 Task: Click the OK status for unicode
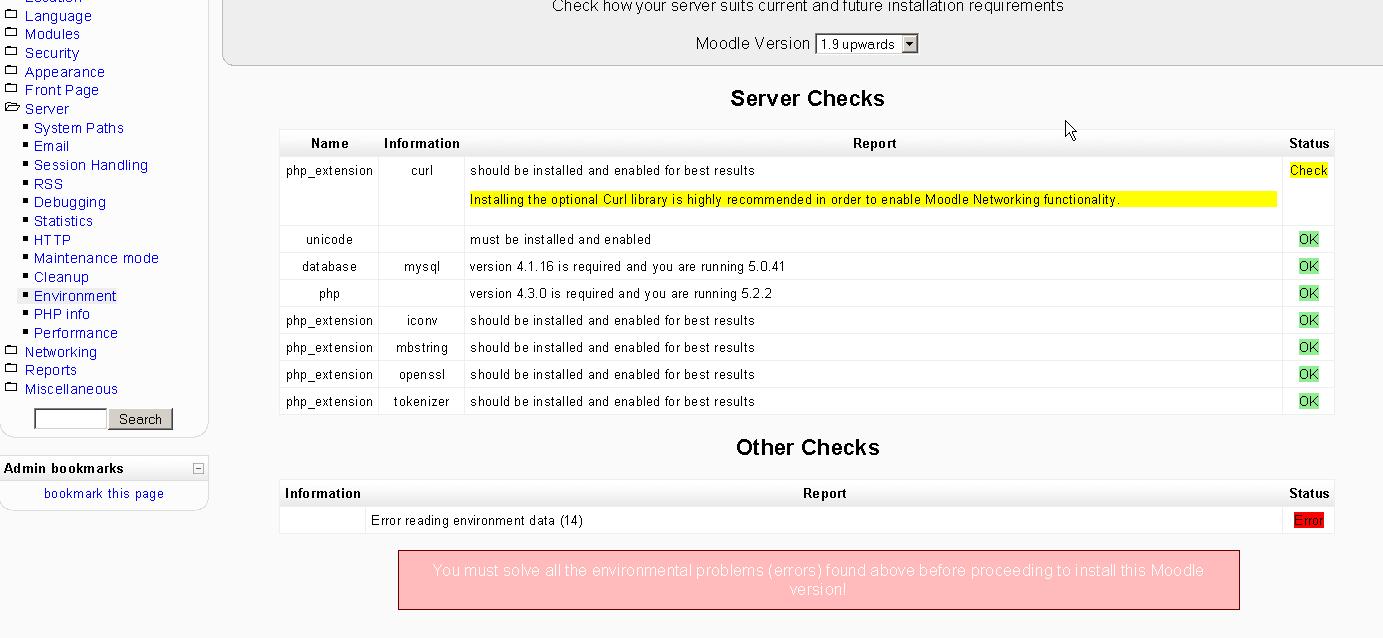tap(1308, 240)
